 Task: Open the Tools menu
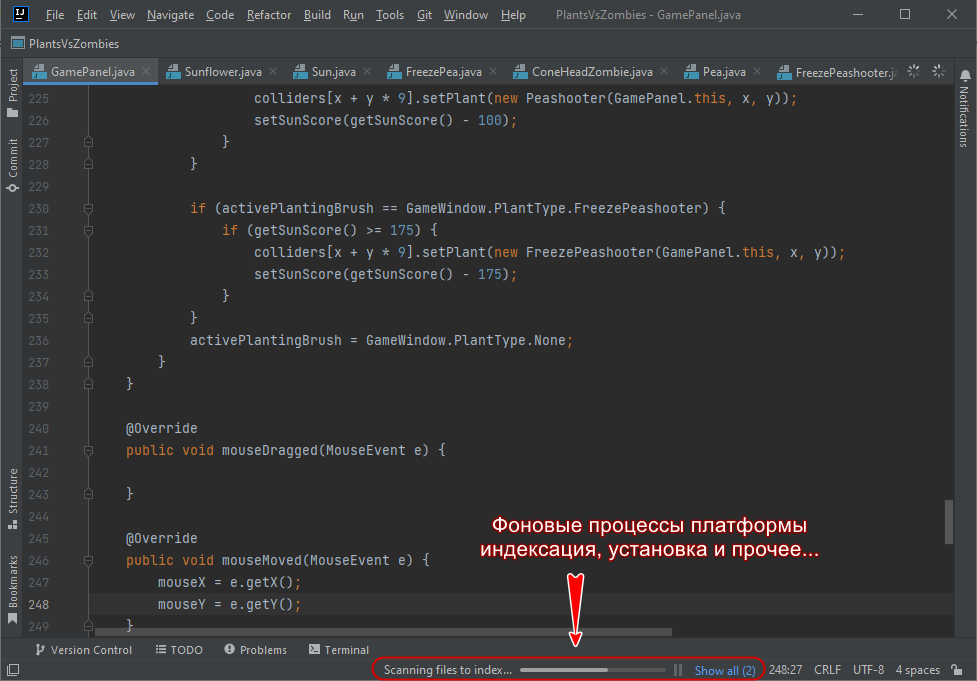coord(389,15)
